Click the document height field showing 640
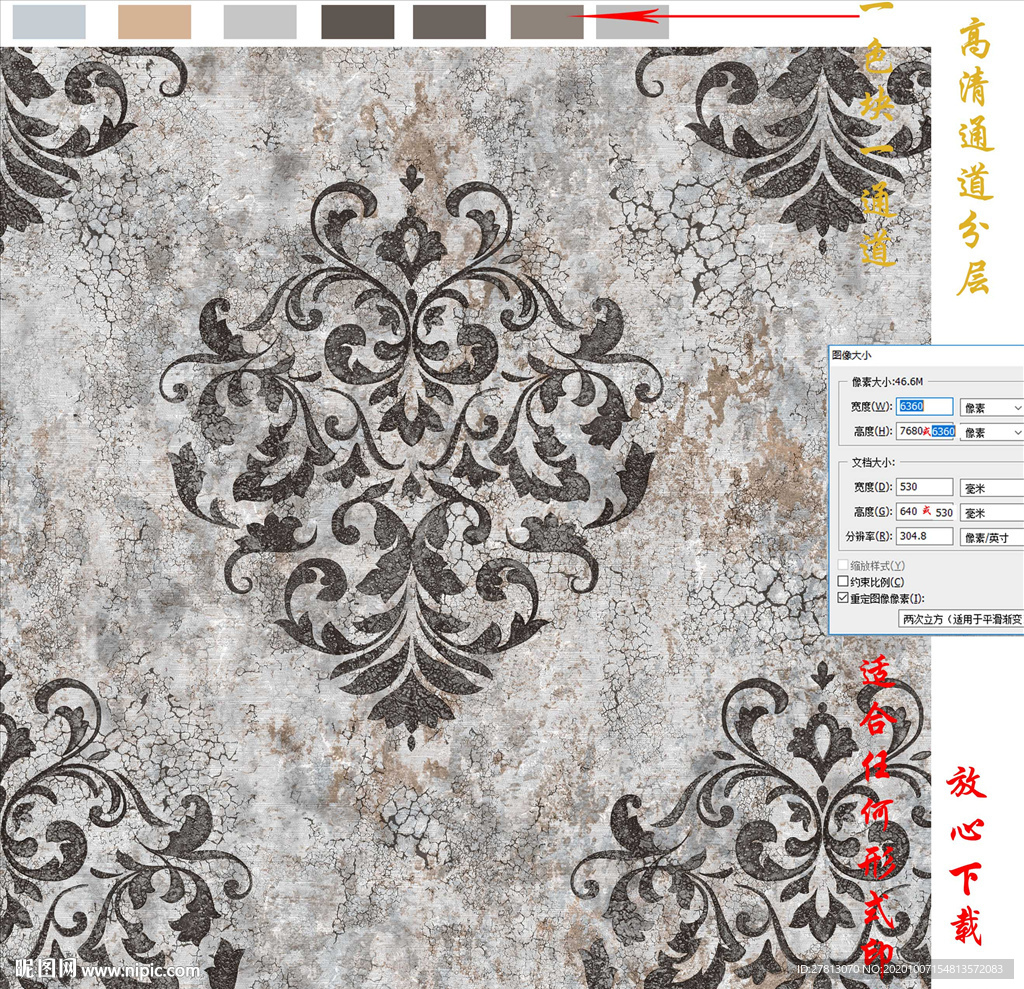Image resolution: width=1024 pixels, height=989 pixels. click(925, 512)
